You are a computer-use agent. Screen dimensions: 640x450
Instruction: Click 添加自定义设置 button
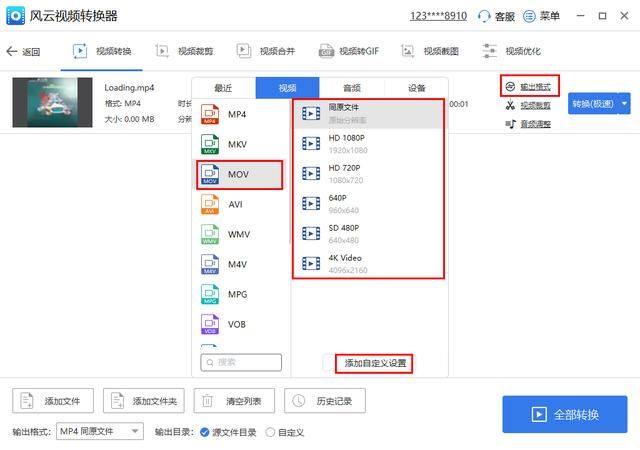pyautogui.click(x=374, y=363)
